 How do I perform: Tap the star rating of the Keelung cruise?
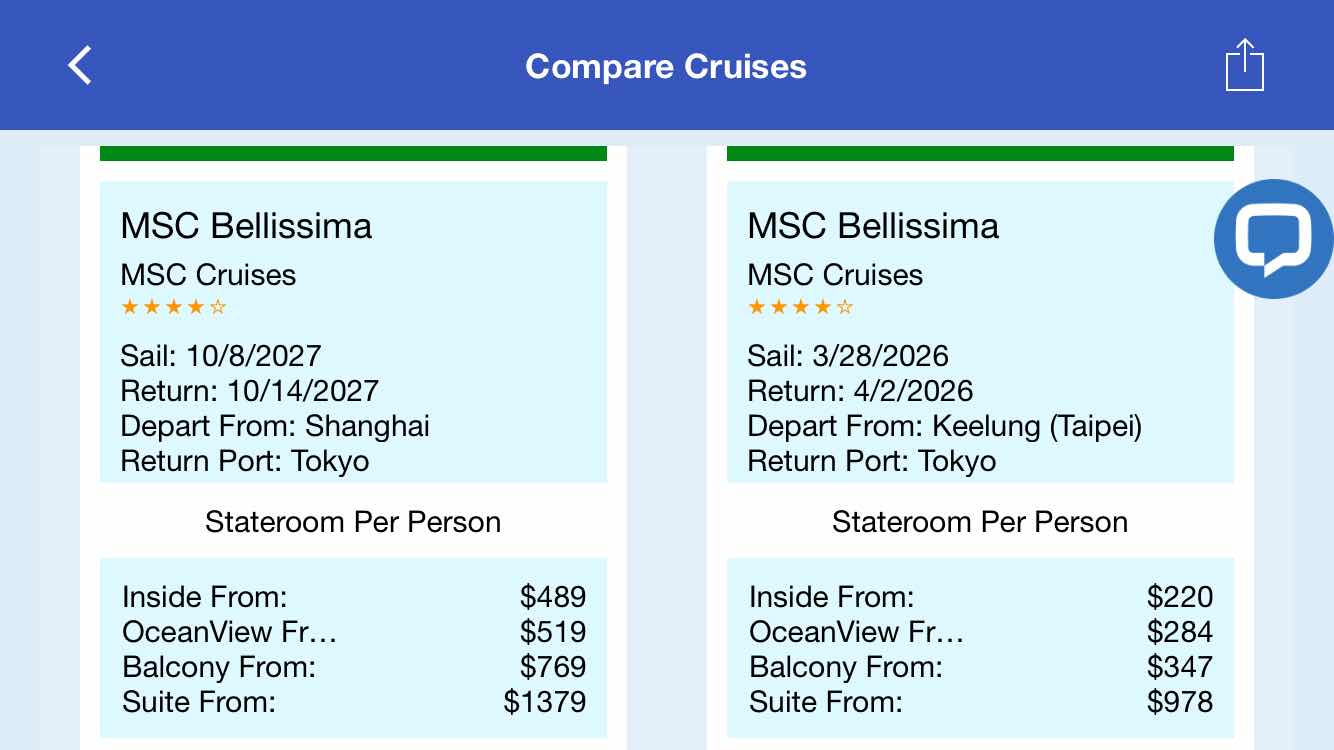(801, 308)
